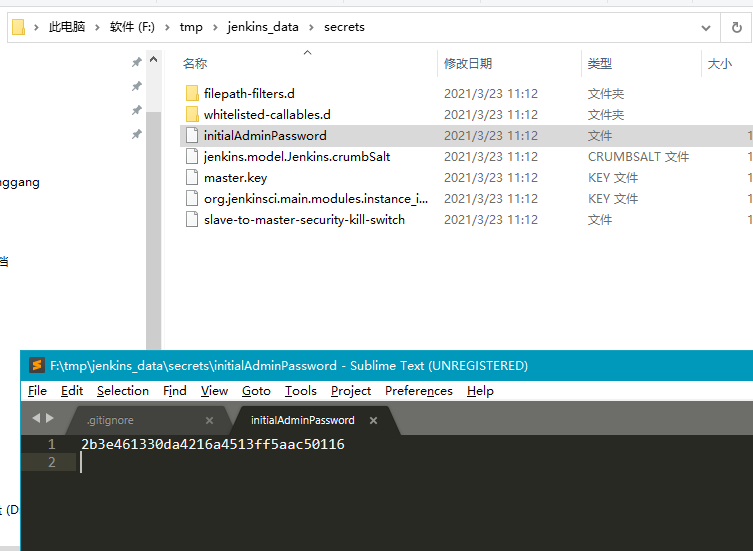Sort files by 大小 column
The width and height of the screenshot is (753, 551).
tap(720, 63)
